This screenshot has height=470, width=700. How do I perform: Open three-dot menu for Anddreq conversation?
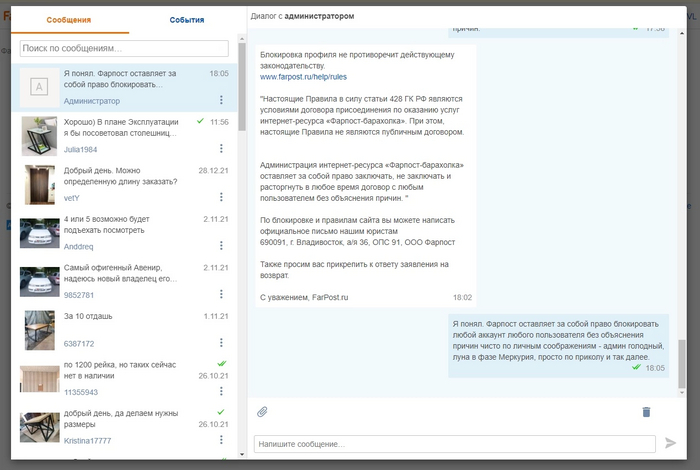tap(221, 246)
